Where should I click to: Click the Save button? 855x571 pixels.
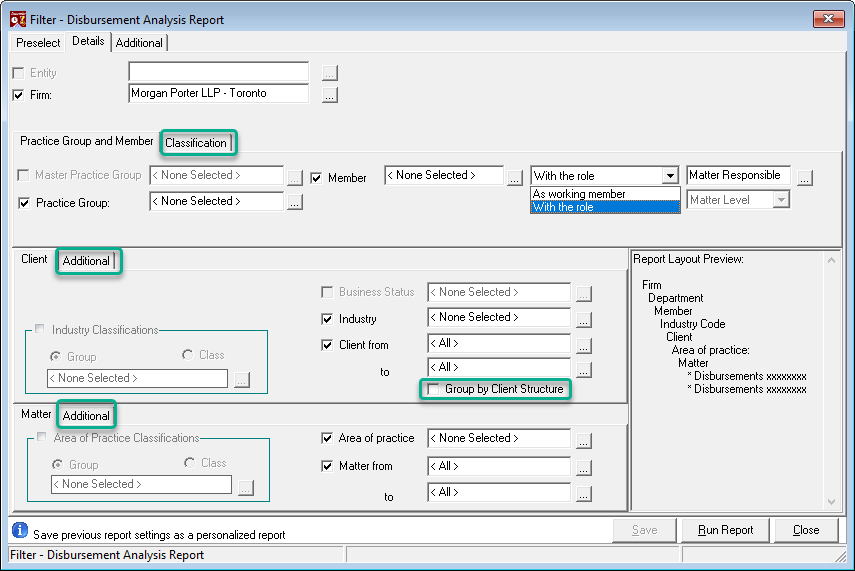pos(645,530)
